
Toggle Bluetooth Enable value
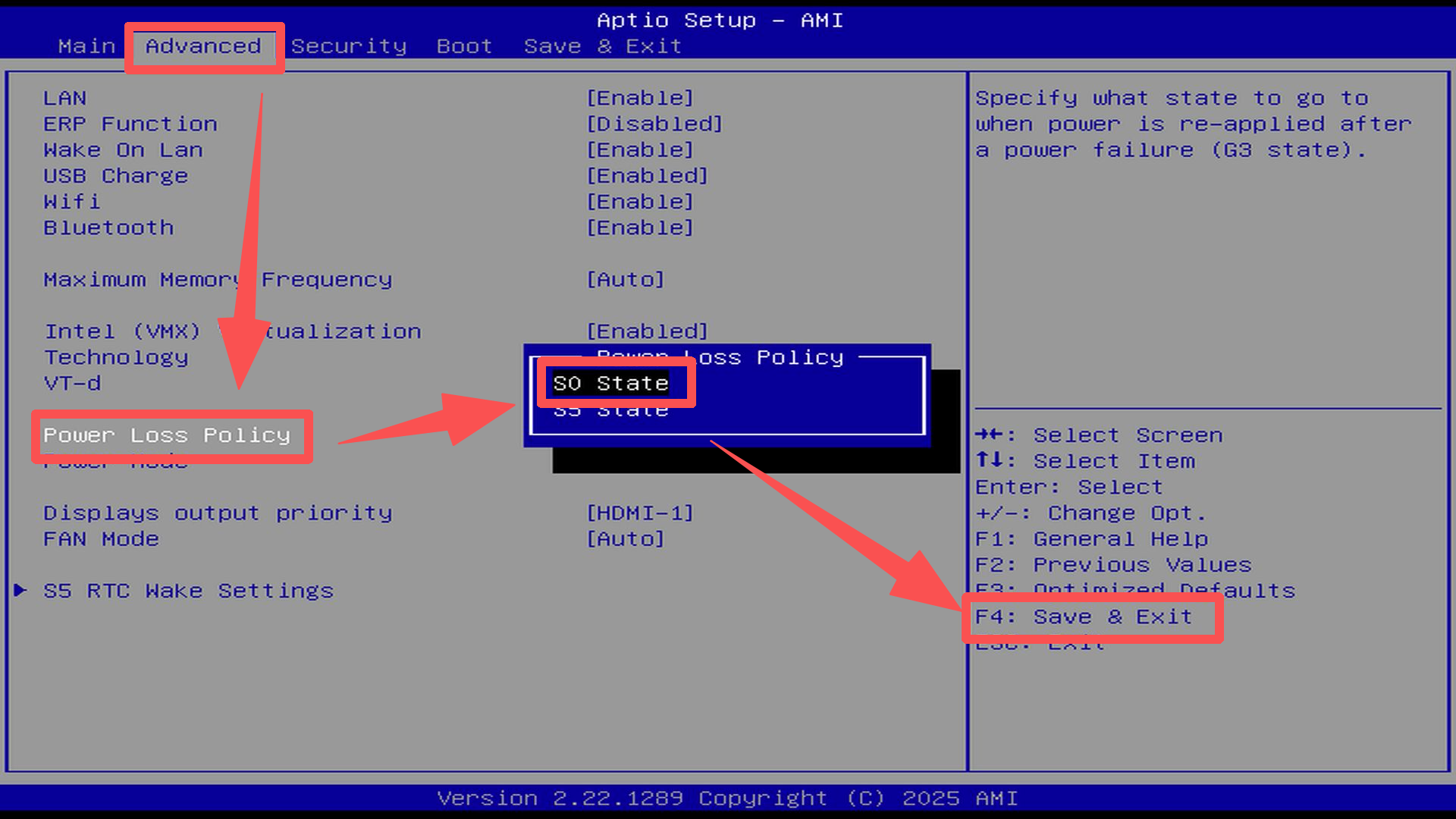point(640,227)
